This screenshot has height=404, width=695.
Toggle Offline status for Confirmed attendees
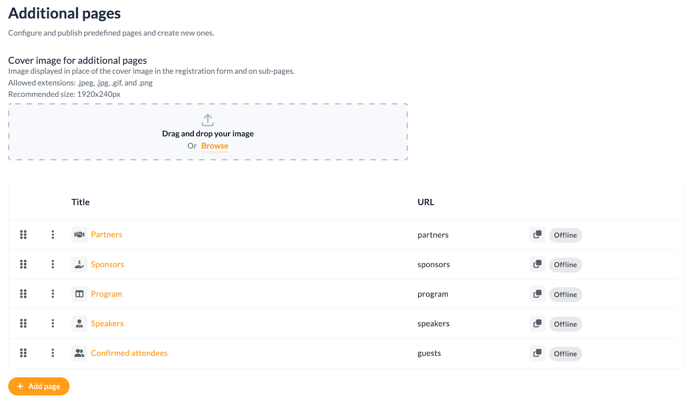point(565,354)
